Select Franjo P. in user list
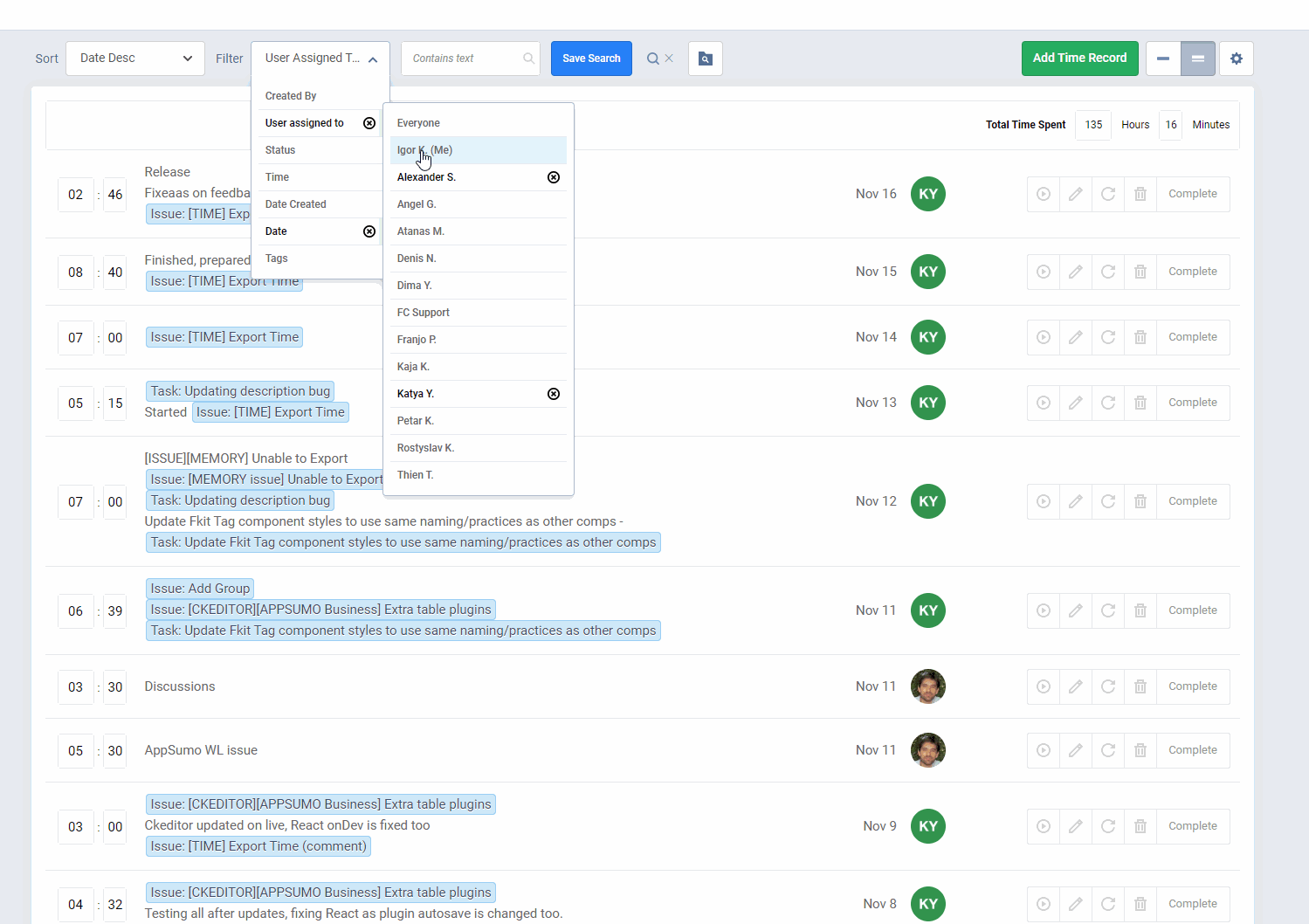1309x924 pixels. tap(479, 340)
